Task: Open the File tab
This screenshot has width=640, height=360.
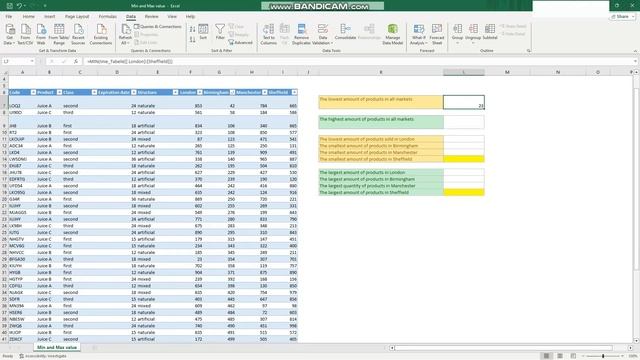Action: [x=9, y=17]
